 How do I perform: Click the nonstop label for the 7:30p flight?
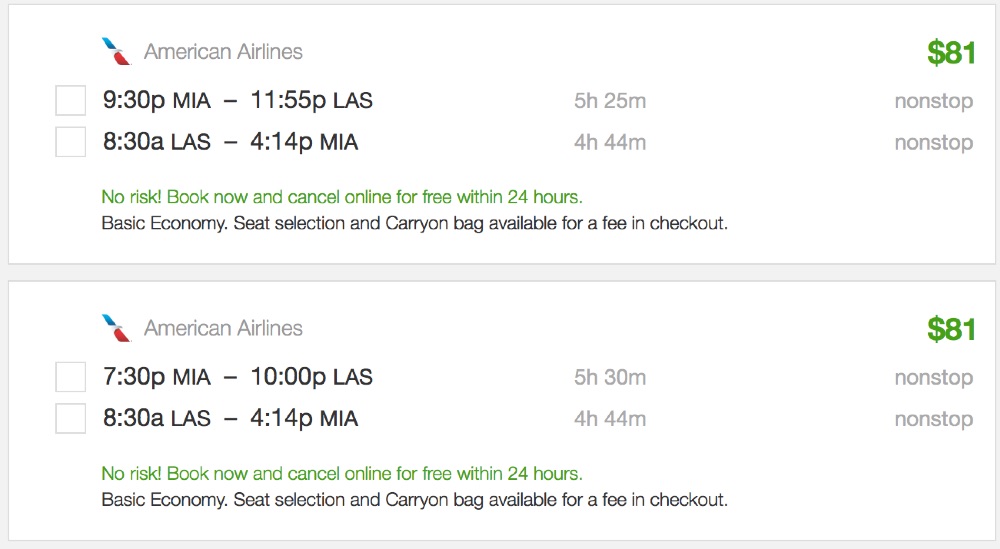tap(933, 377)
